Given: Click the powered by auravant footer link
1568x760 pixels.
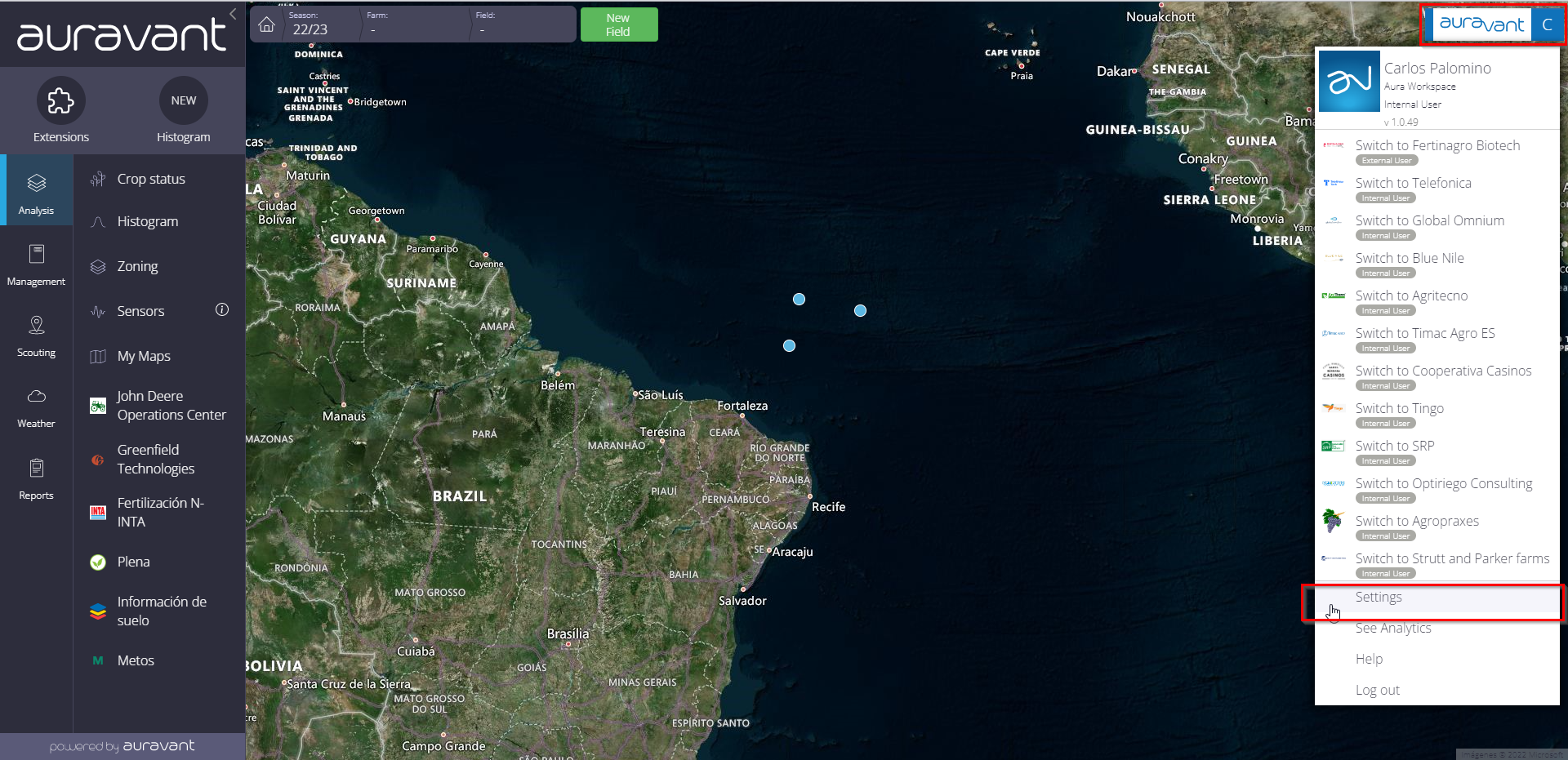Looking at the screenshot, I should pos(122,746).
